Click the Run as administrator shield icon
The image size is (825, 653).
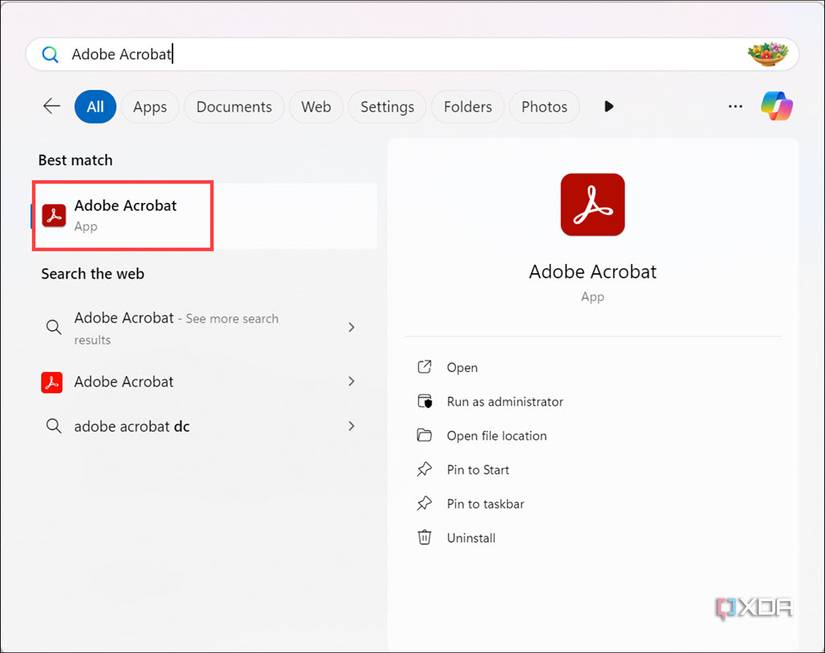click(x=425, y=401)
